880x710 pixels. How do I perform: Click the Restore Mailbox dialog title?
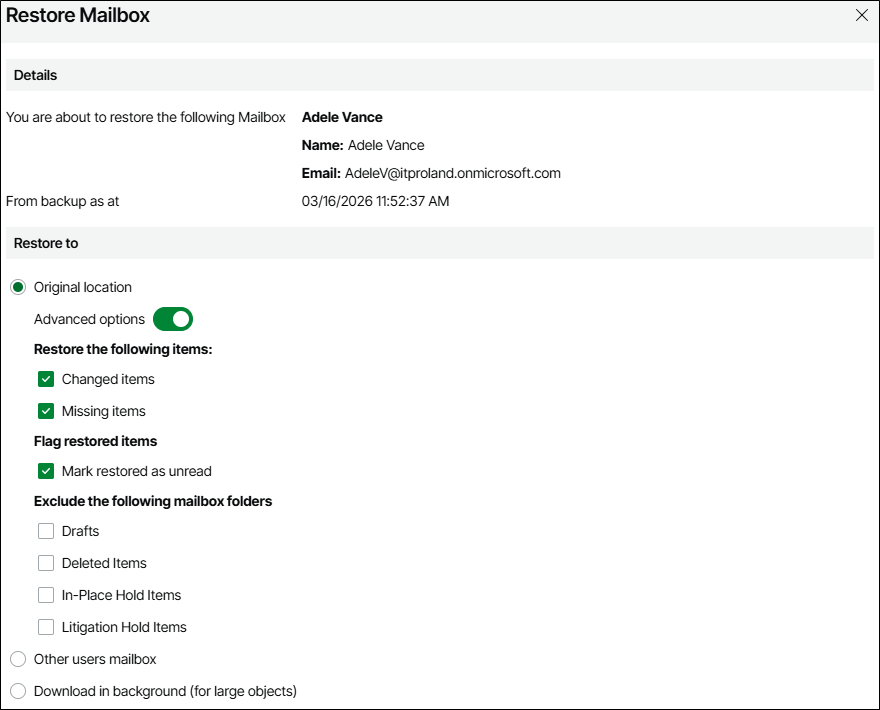(x=78, y=15)
